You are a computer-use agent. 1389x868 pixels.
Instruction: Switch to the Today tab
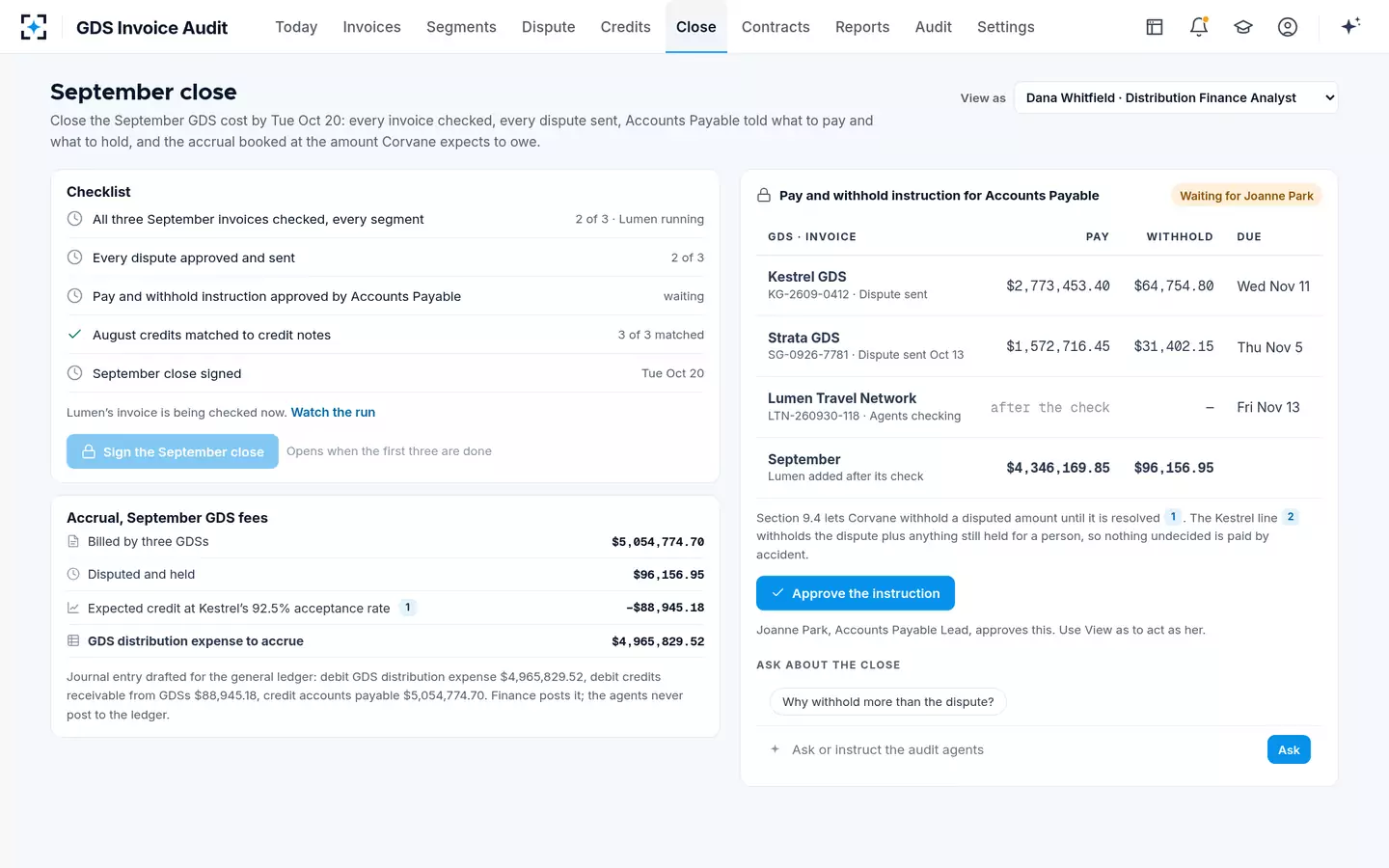[x=296, y=27]
